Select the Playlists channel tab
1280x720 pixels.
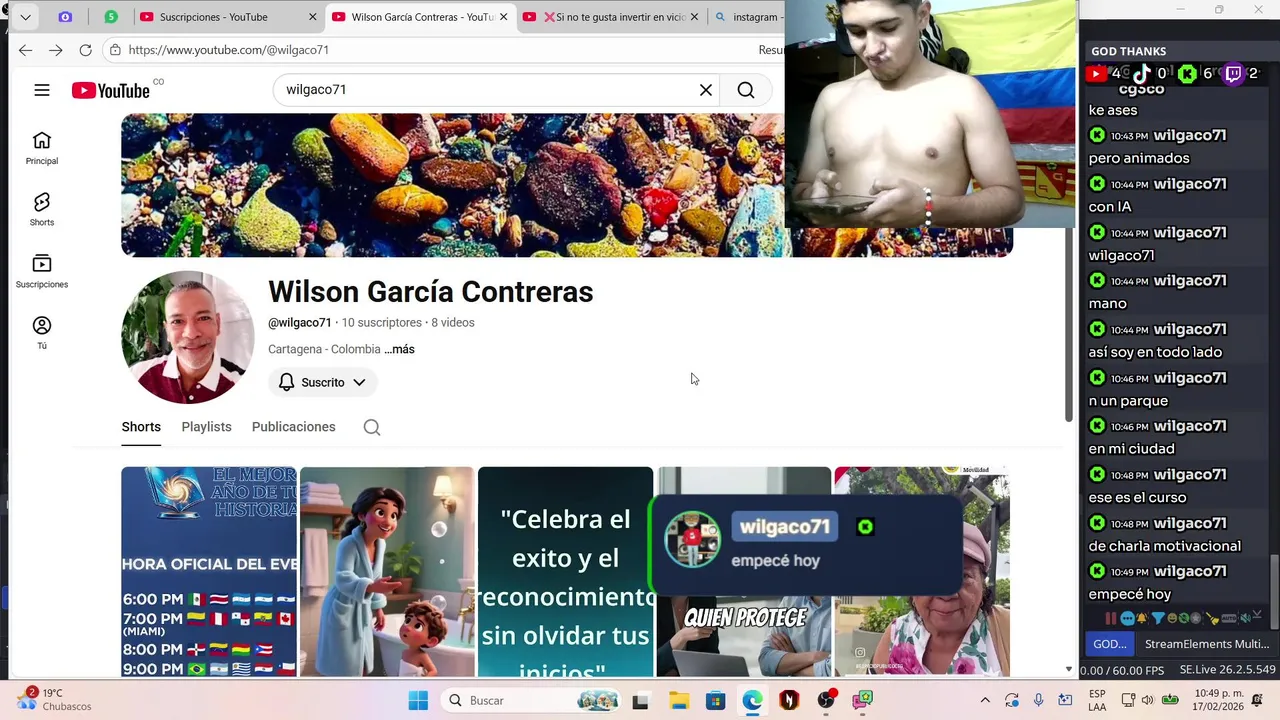(x=206, y=427)
